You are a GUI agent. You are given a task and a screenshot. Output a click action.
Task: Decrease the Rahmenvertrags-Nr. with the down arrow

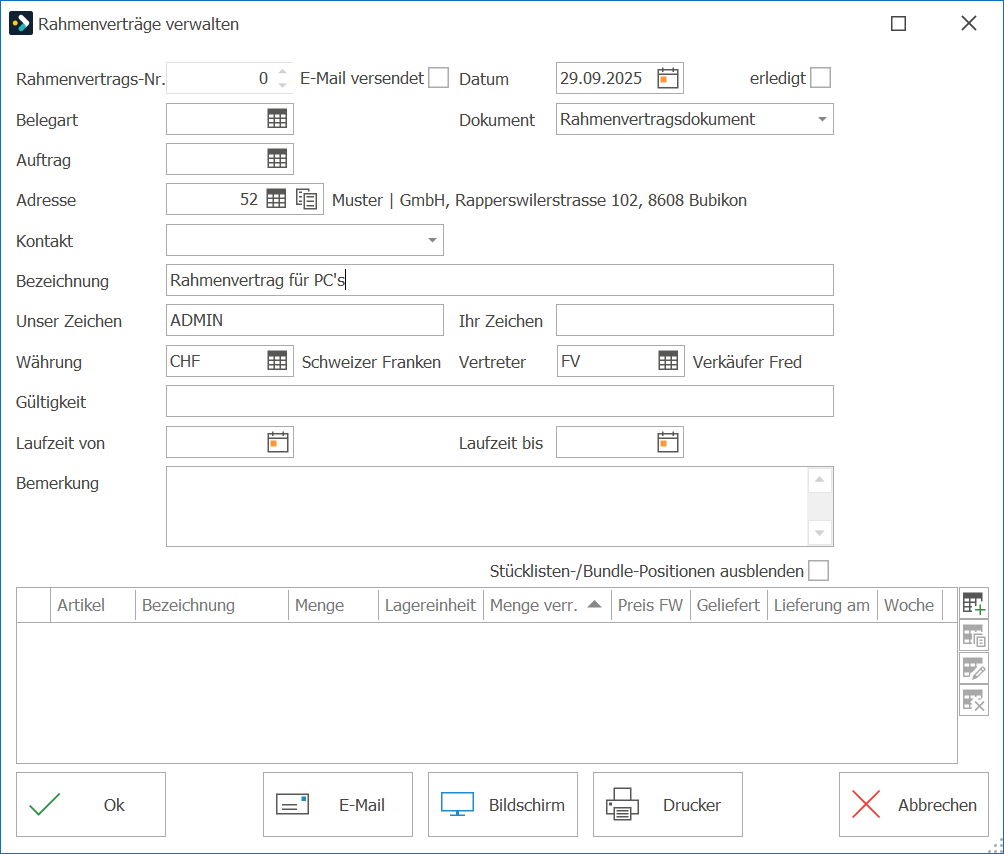282,85
